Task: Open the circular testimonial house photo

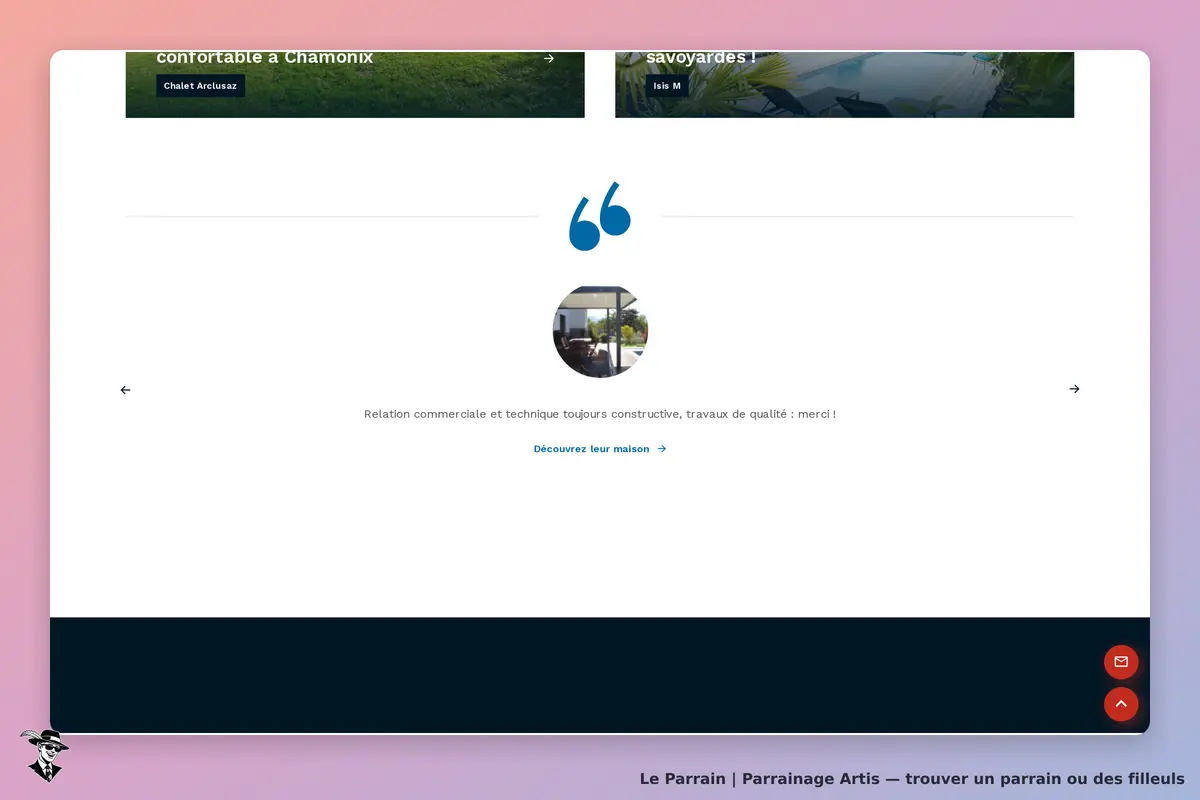Action: click(x=600, y=331)
